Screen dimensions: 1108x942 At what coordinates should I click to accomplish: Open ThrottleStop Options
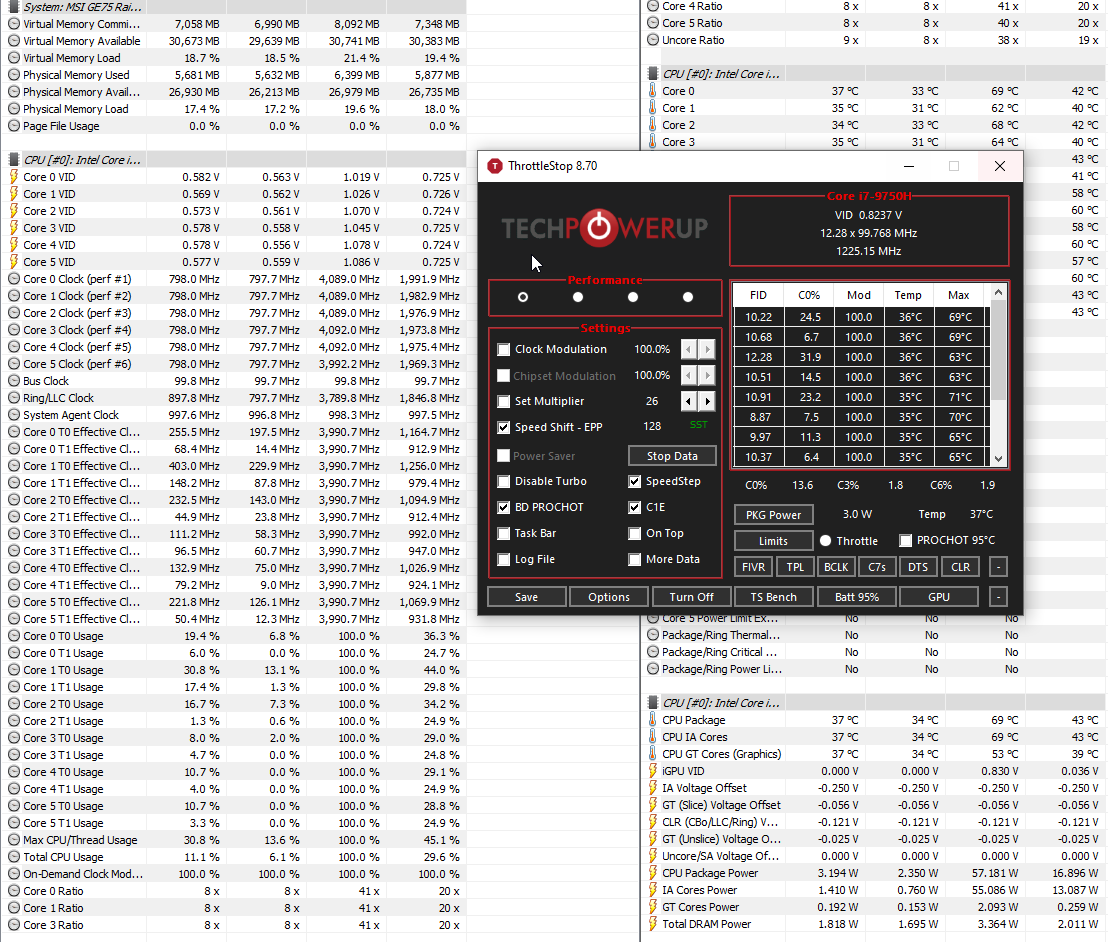tap(609, 597)
